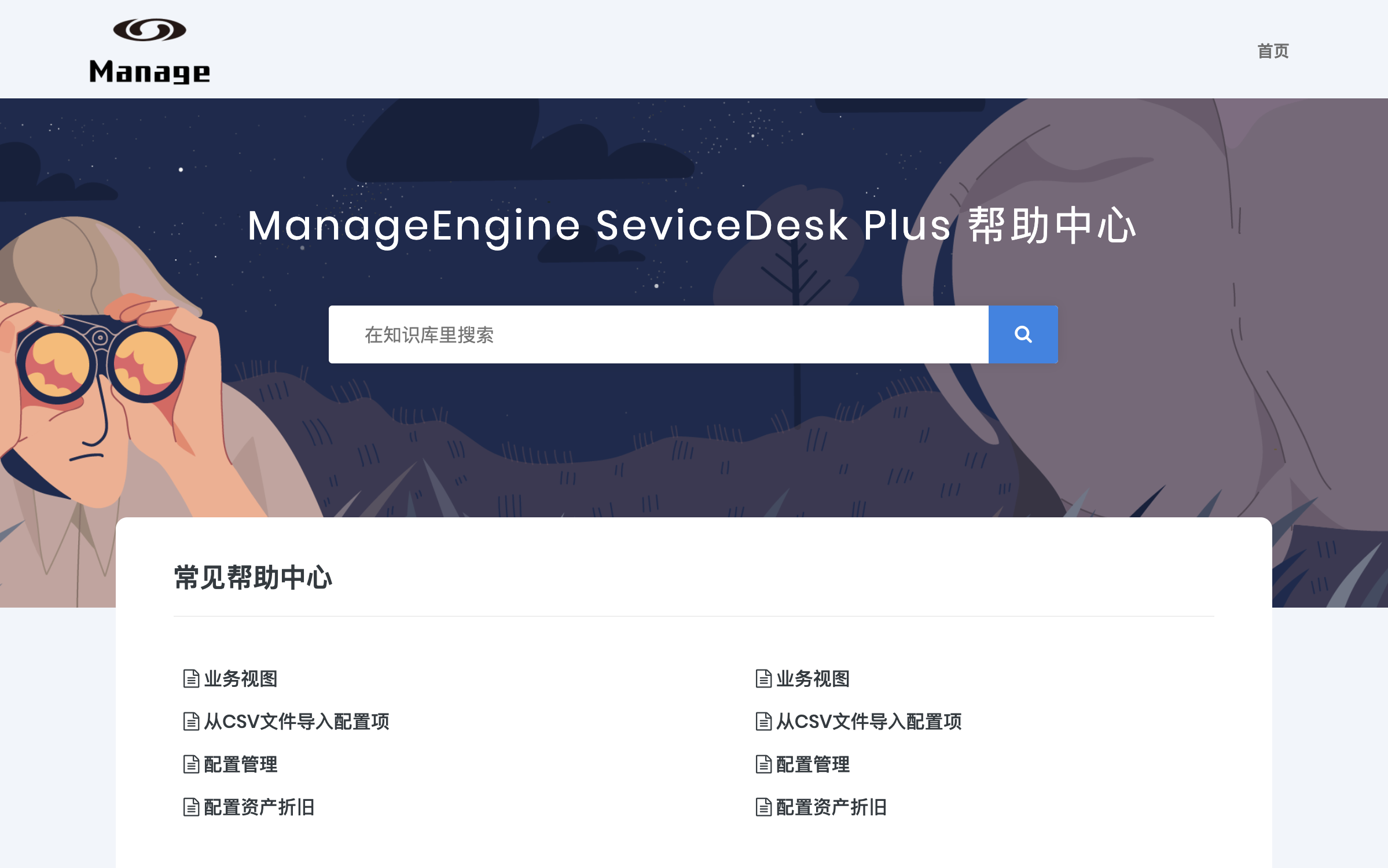This screenshot has width=1388, height=868.
Task: Open 配置资产折旧 article in right column
Action: click(x=831, y=807)
